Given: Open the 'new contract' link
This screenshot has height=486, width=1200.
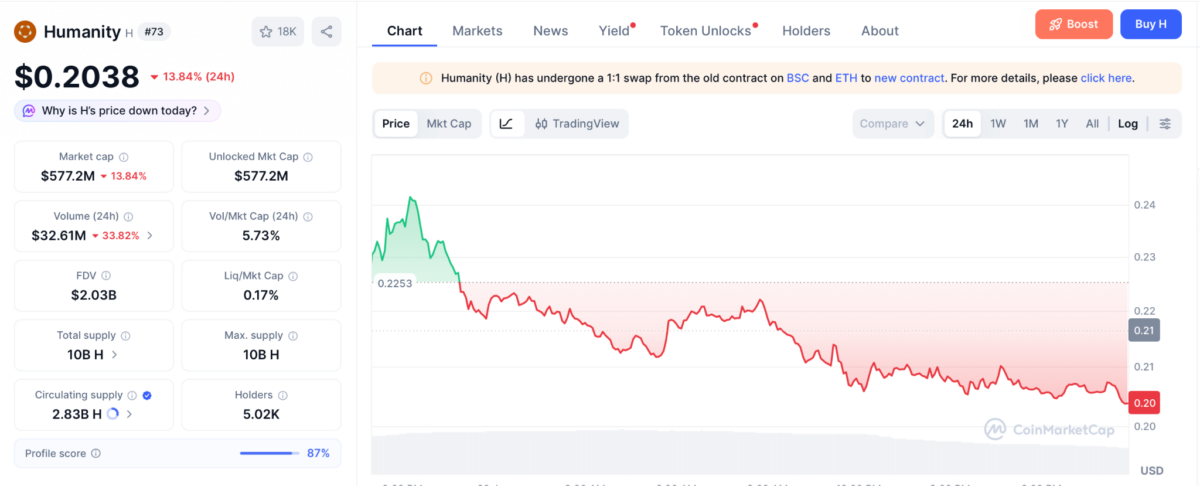Looking at the screenshot, I should pos(909,78).
